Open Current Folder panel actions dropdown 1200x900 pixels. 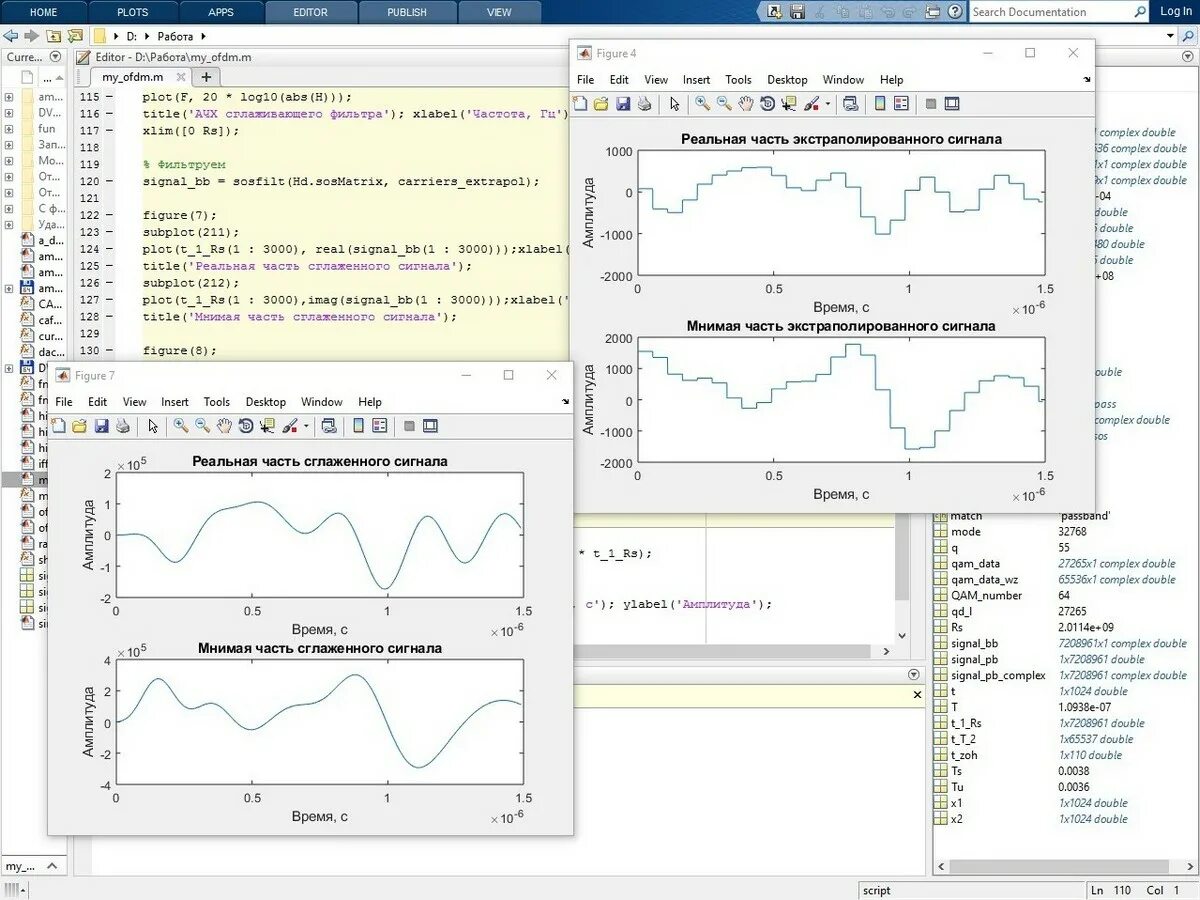[x=55, y=57]
